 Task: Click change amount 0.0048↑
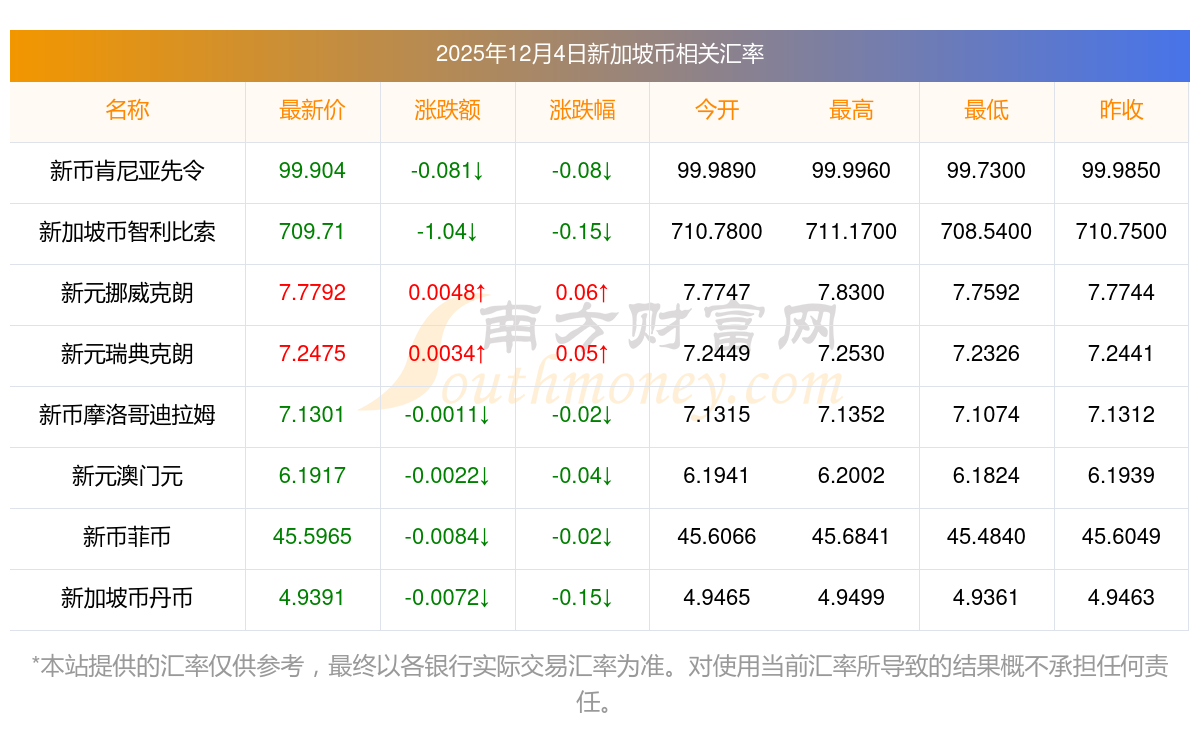click(447, 293)
